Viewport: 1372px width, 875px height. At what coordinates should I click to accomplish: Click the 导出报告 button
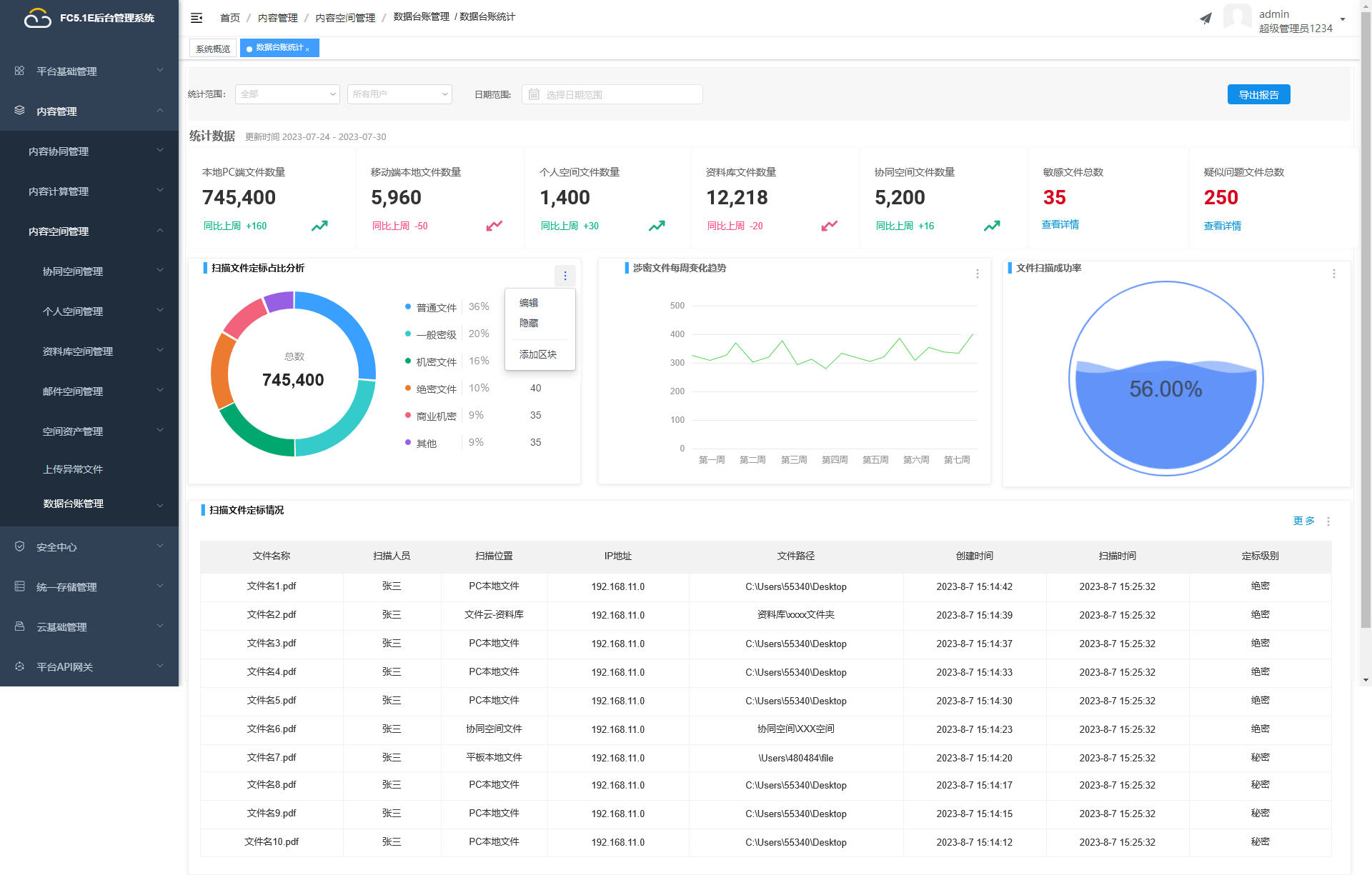pyautogui.click(x=1258, y=94)
